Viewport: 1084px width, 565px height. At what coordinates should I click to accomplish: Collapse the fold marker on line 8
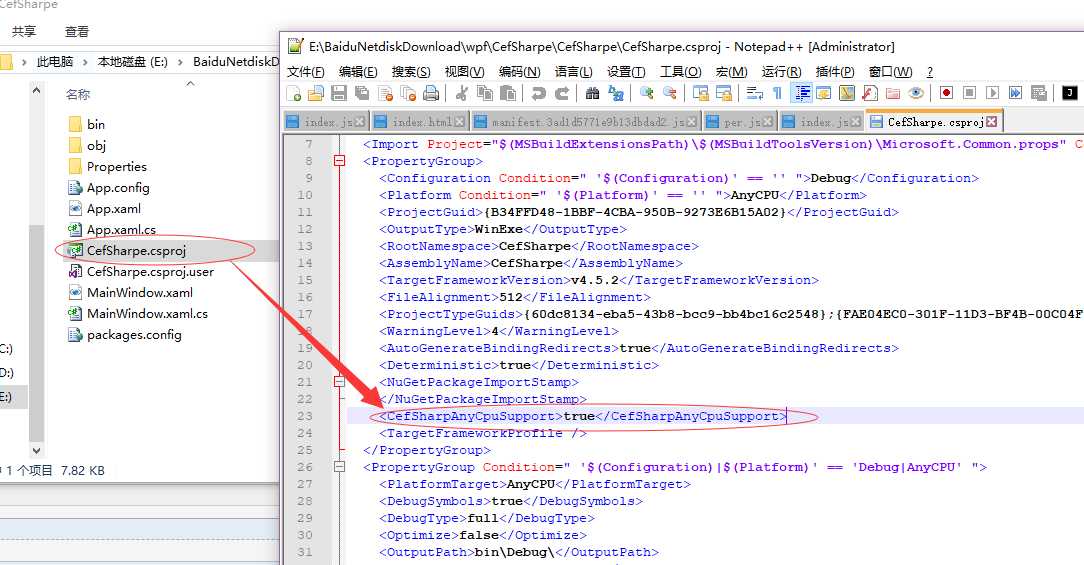click(x=339, y=161)
